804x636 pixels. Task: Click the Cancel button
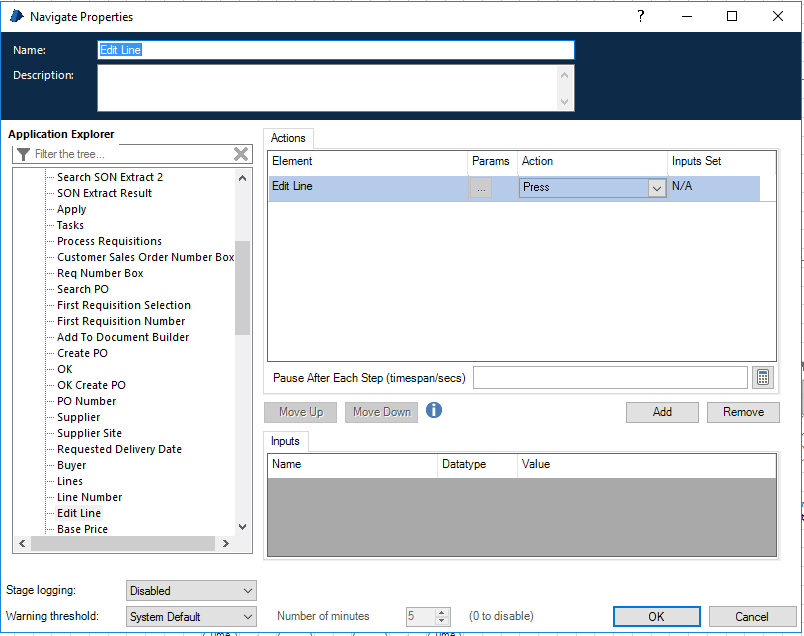[752, 617]
